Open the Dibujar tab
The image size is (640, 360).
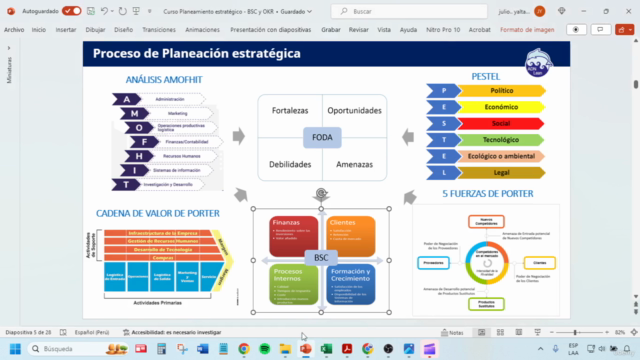(95, 30)
